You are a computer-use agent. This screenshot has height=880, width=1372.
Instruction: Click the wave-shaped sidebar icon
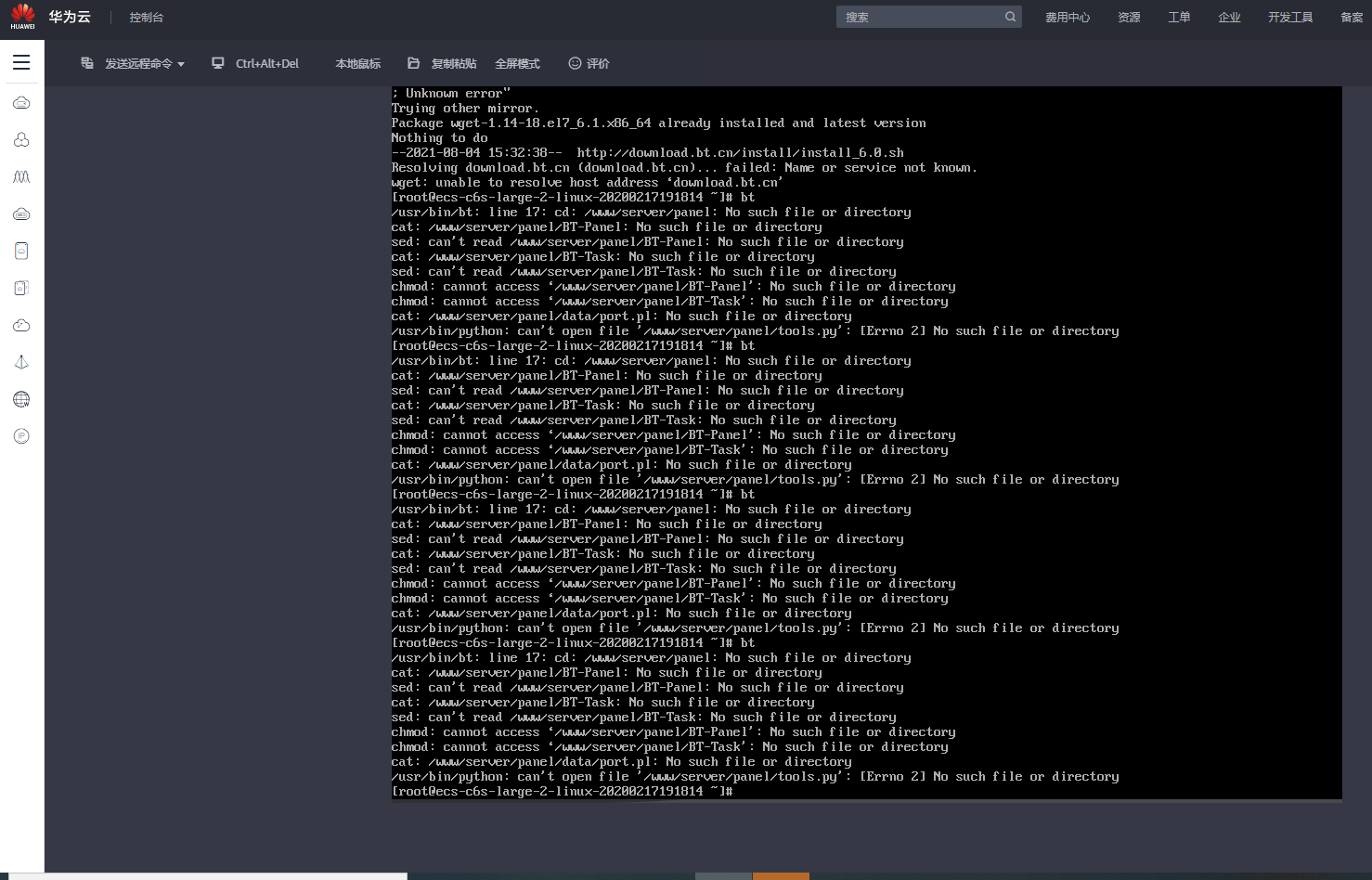21,176
